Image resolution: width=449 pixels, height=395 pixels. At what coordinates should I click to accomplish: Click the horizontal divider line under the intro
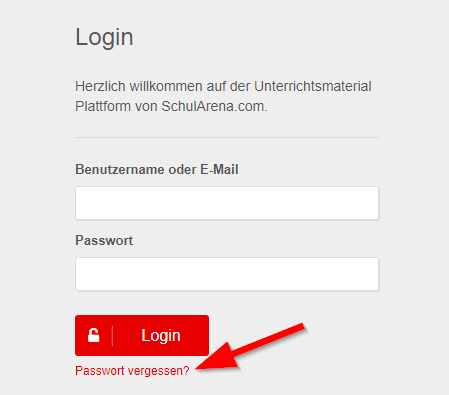point(227,137)
